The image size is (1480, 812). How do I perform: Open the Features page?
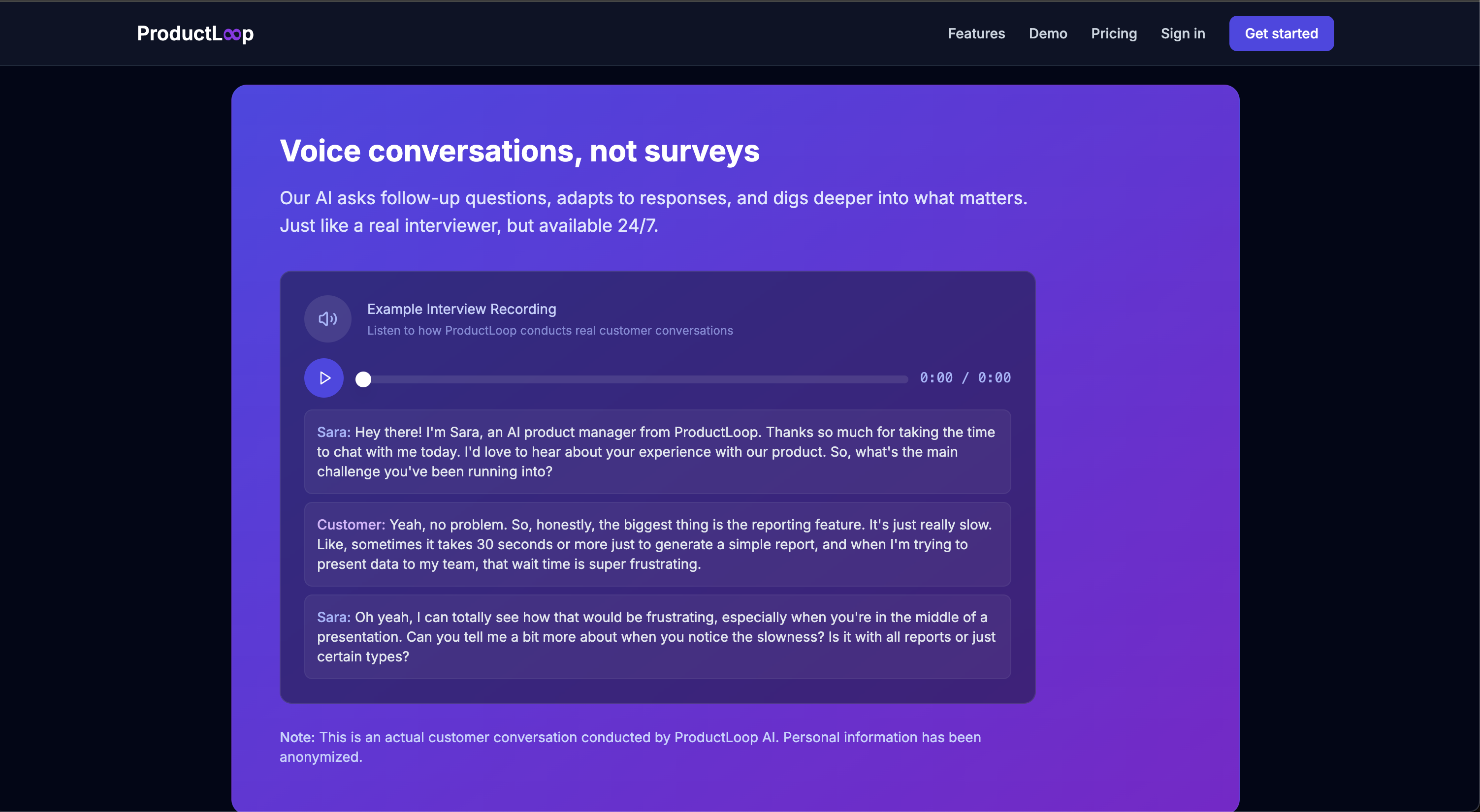click(976, 33)
